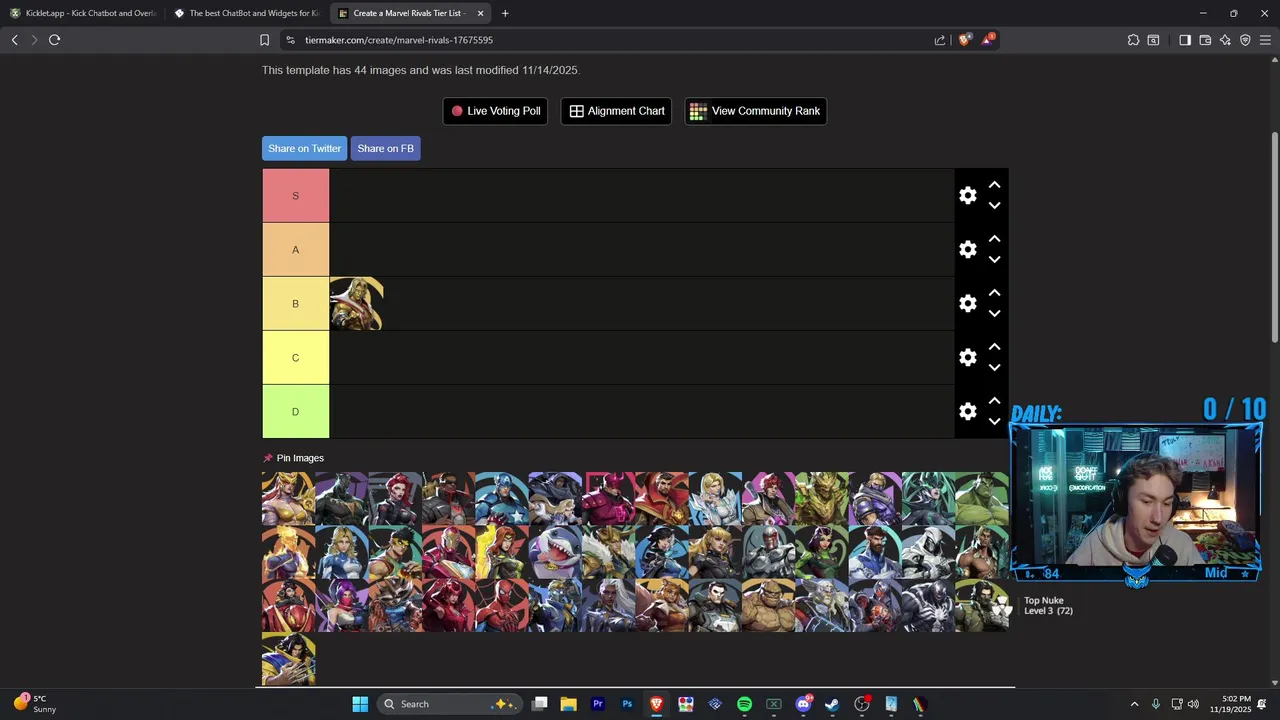Viewport: 1280px width, 720px height.
Task: Open Brave Wallet icon
Action: (x=1205, y=40)
